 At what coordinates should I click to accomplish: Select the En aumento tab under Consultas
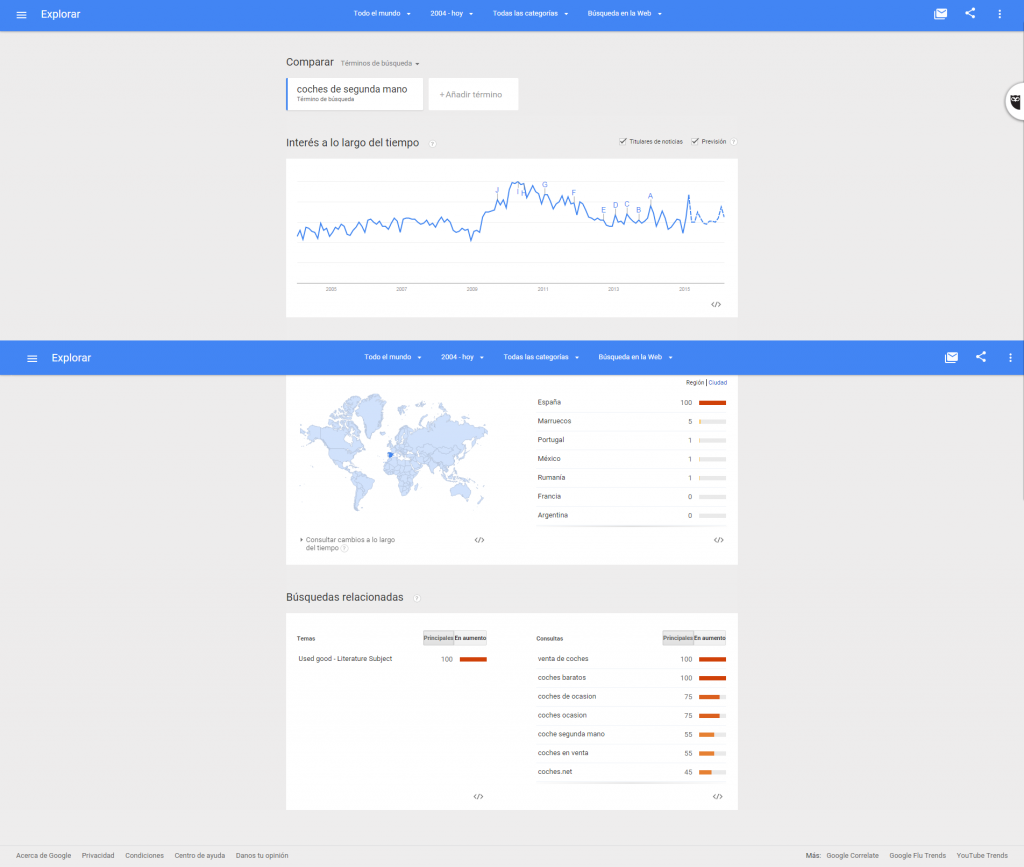710,638
